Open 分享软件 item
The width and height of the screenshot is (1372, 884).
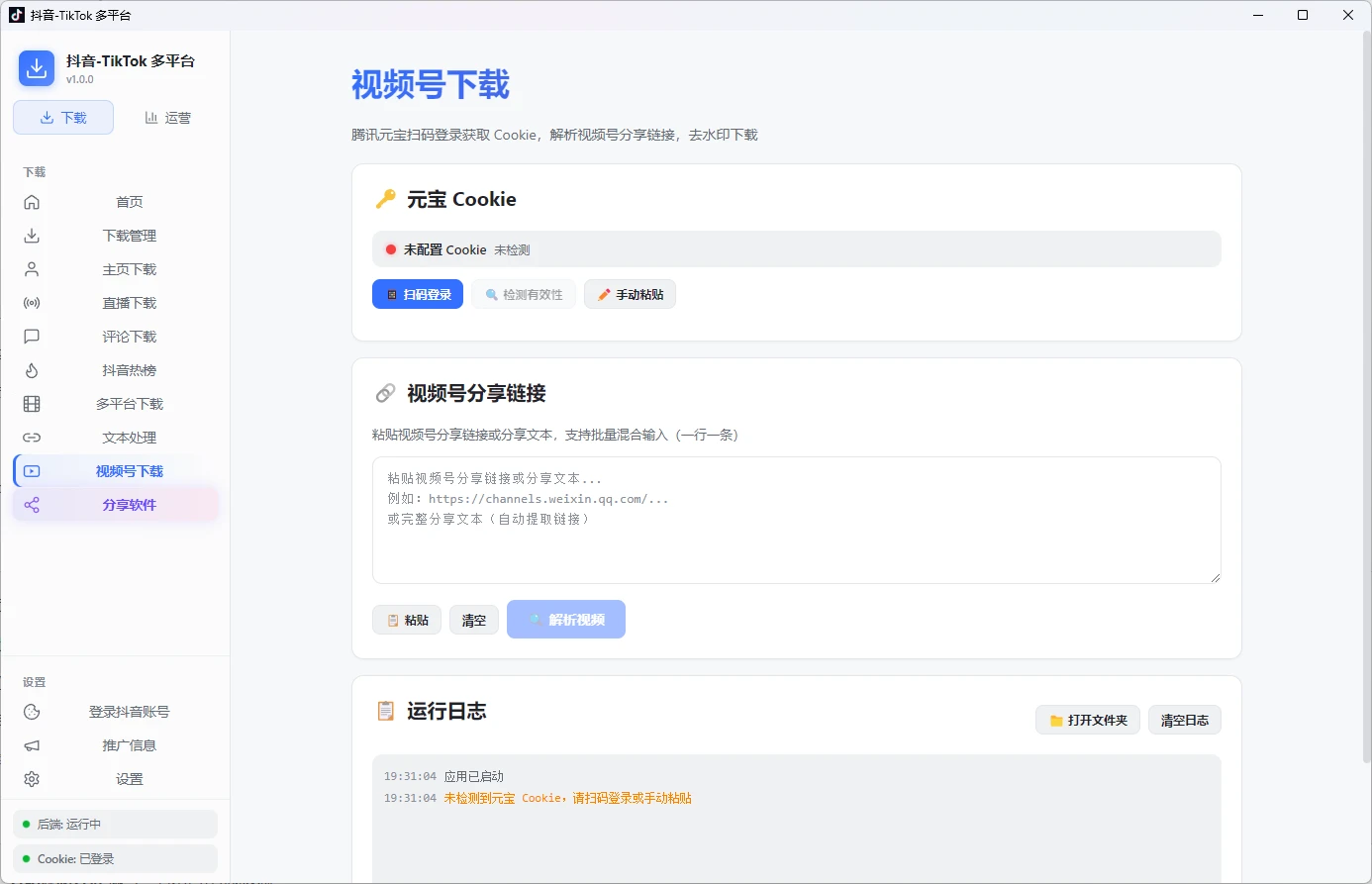coord(116,505)
